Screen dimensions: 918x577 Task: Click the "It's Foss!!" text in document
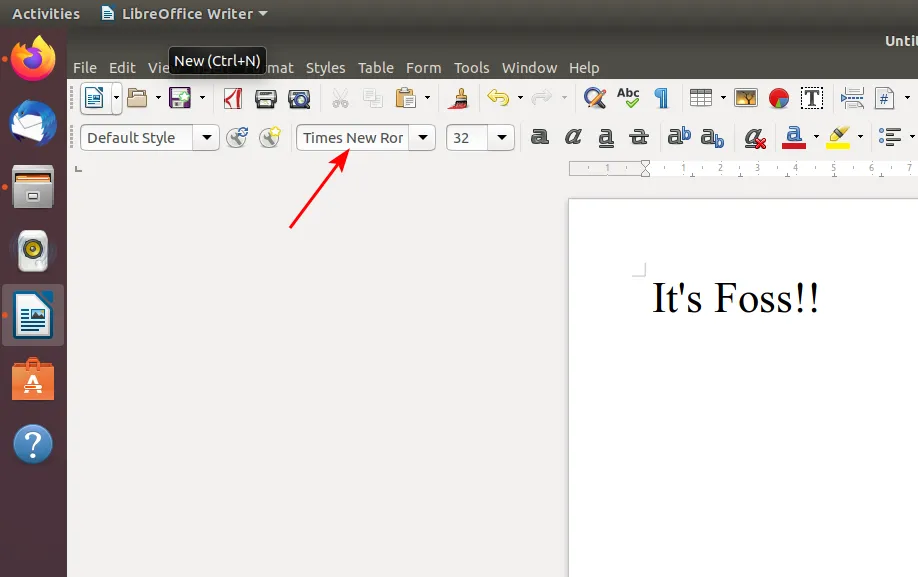(735, 299)
